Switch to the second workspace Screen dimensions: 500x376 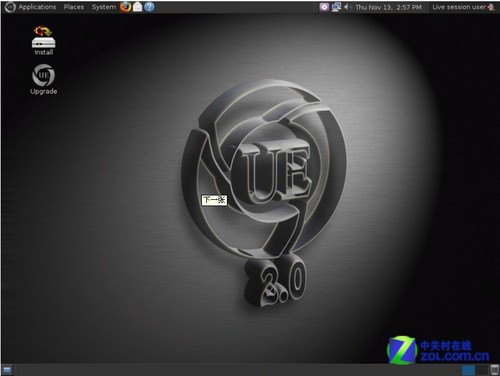point(481,370)
